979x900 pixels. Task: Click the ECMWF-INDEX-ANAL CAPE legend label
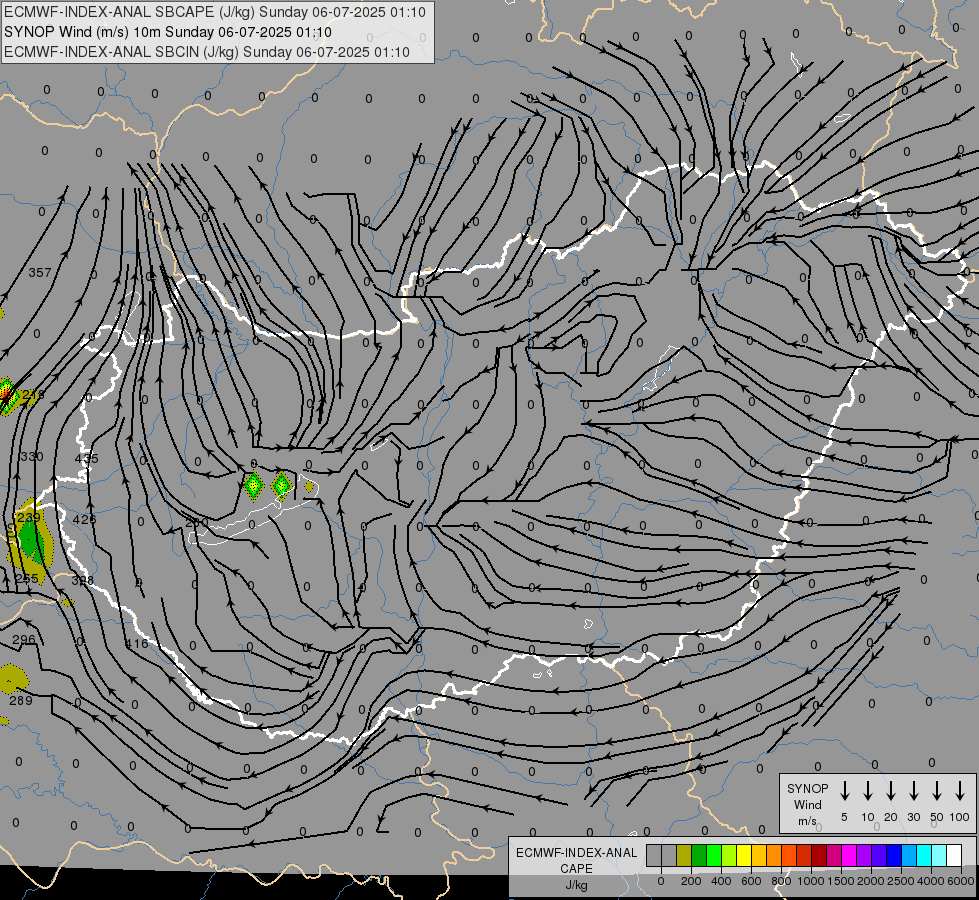tap(576, 860)
